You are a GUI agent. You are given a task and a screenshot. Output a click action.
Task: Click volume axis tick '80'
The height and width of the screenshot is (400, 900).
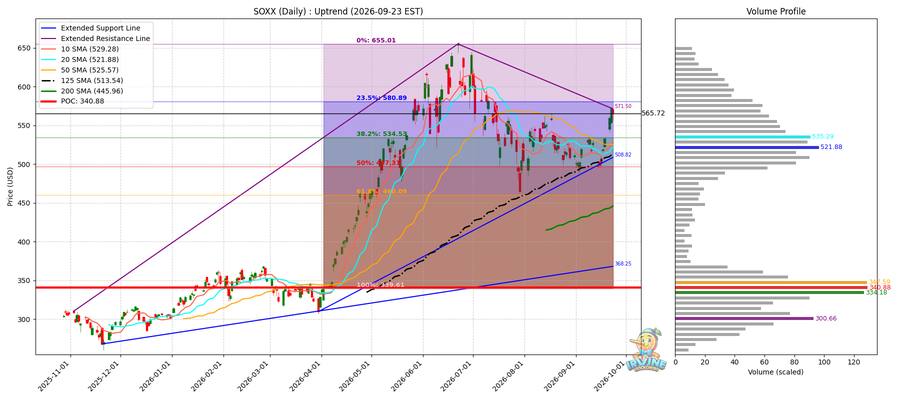pyautogui.click(x=795, y=362)
